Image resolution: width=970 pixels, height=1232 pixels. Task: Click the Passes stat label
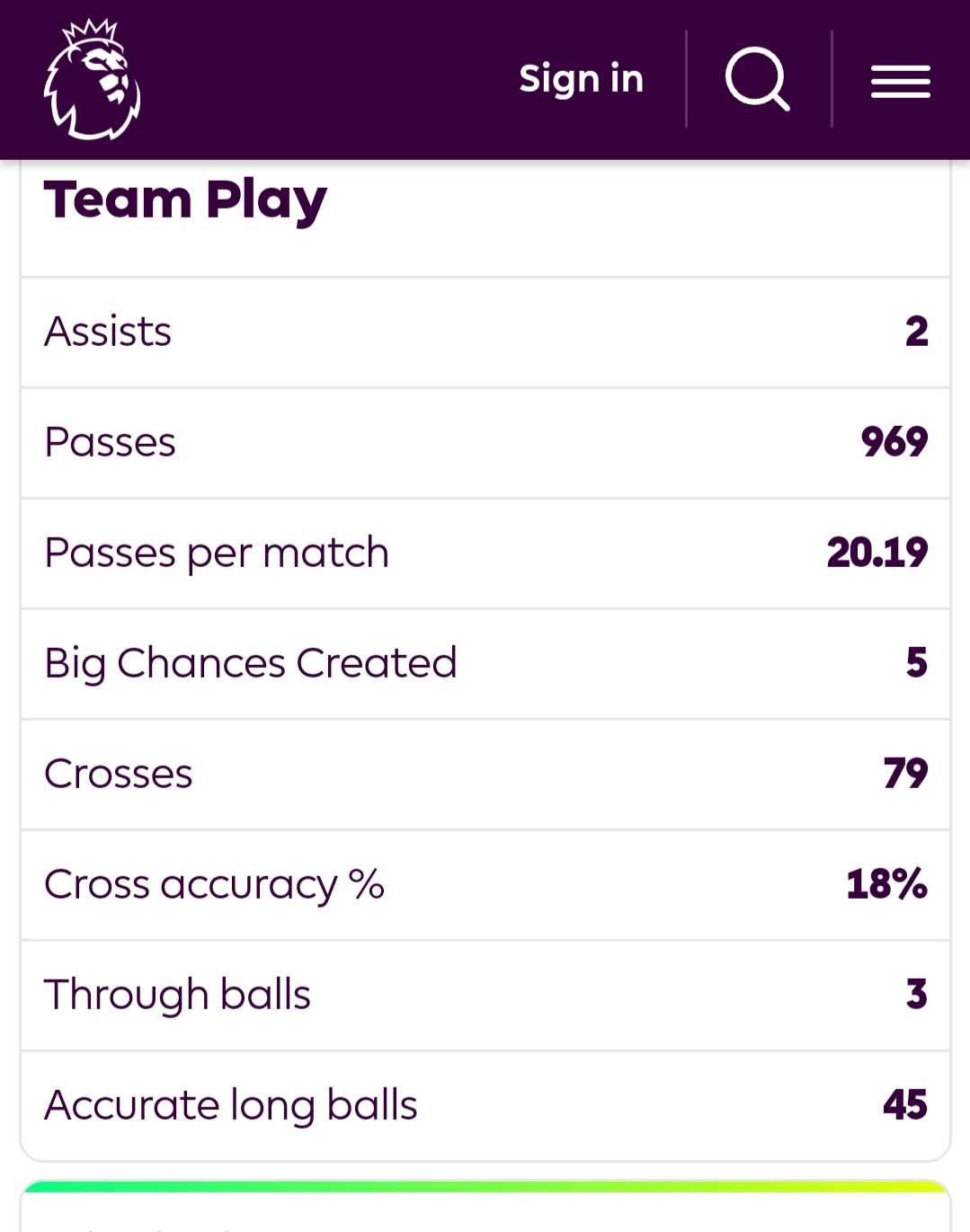[110, 442]
